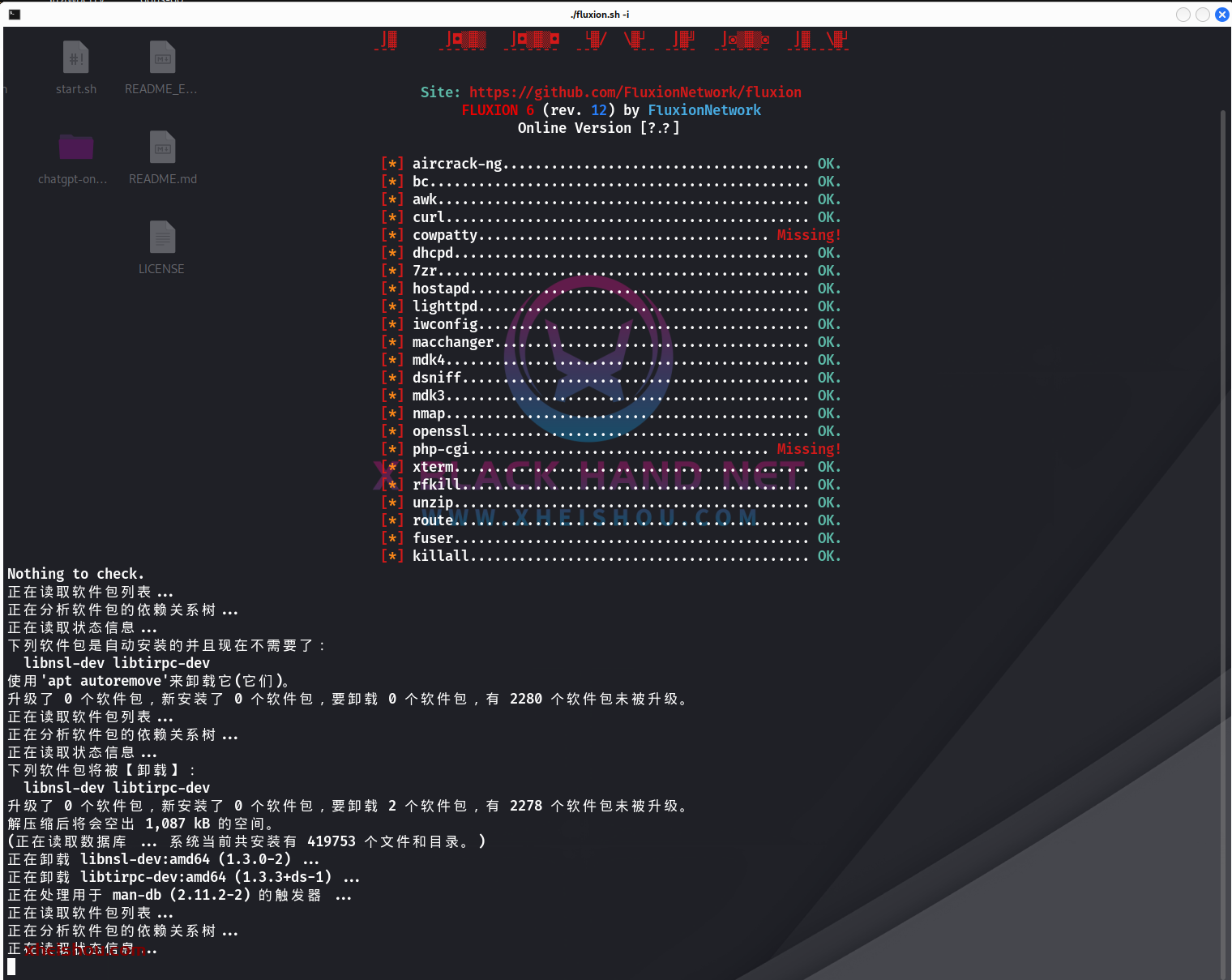Click the 419753 files database line
Viewport: 1232px width, 980px height.
pyautogui.click(x=246, y=841)
